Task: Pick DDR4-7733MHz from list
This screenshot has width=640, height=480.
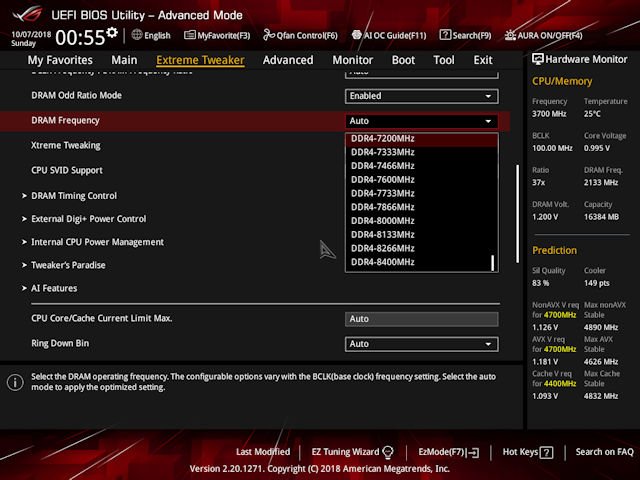Action: (x=421, y=193)
